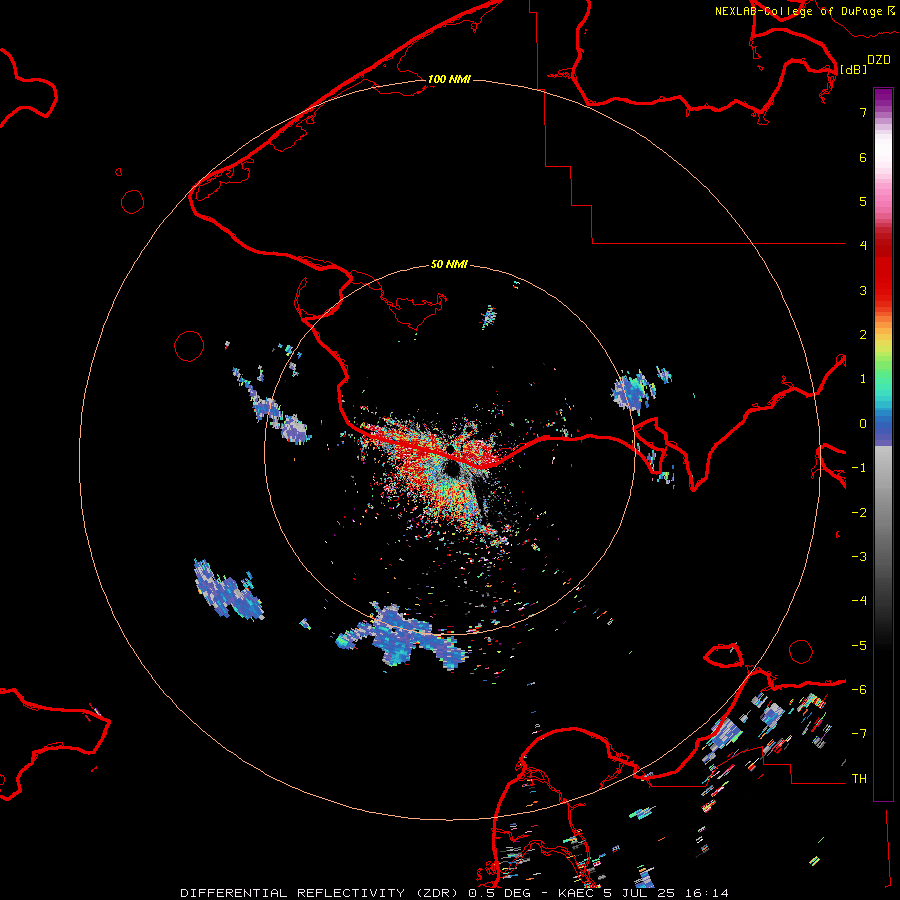900x900 pixels.
Task: Click the black radar site dot at center
Action: (x=451, y=449)
